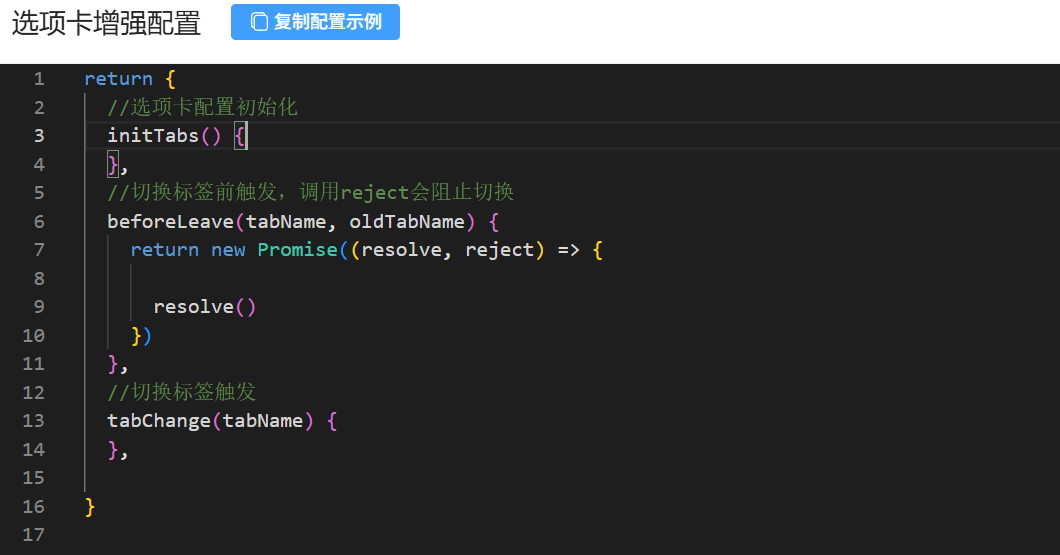Image resolution: width=1060 pixels, height=555 pixels.
Task: Click the return keyword on line 1
Action: [118, 79]
